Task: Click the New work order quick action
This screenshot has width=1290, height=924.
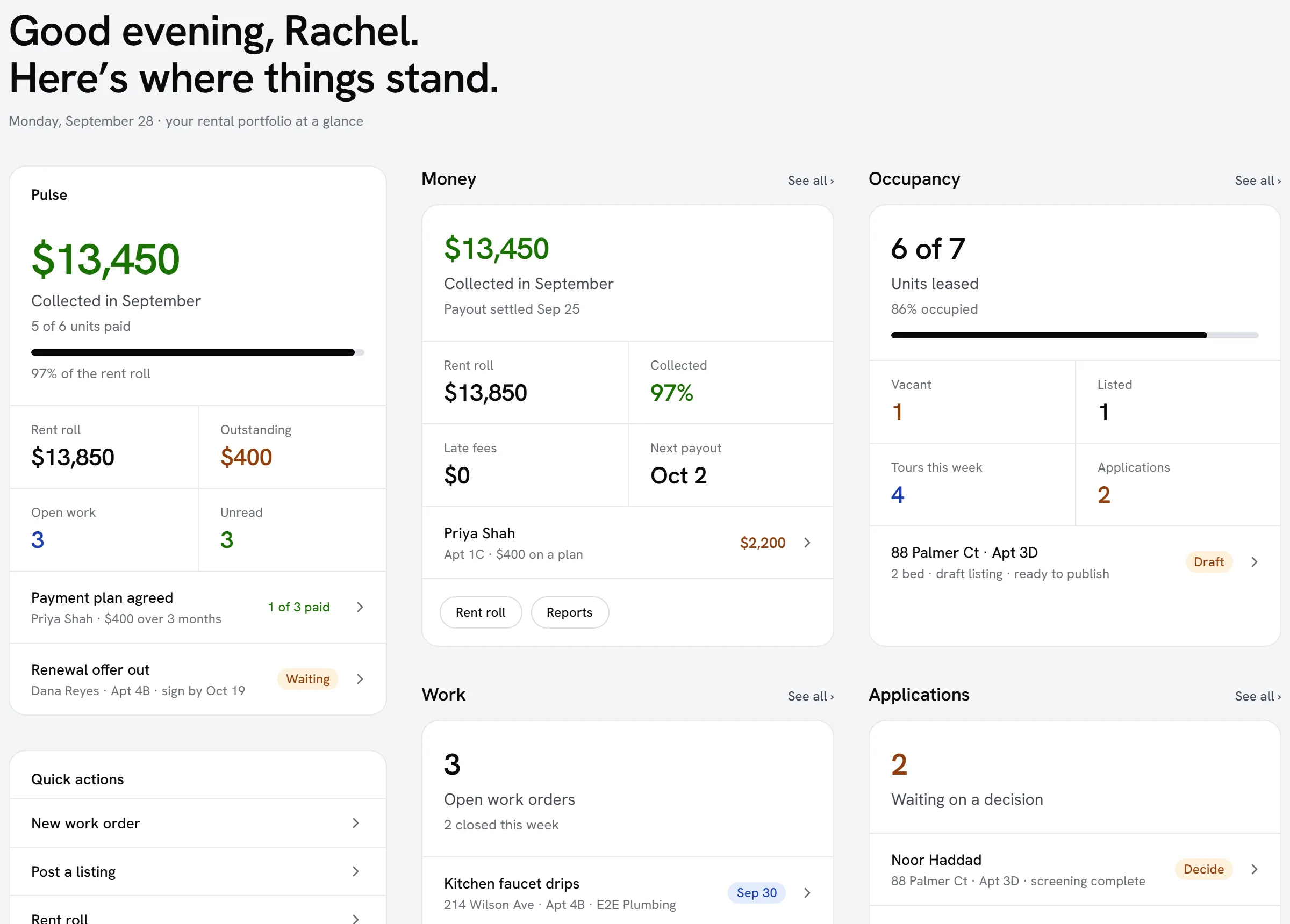Action: (197, 823)
